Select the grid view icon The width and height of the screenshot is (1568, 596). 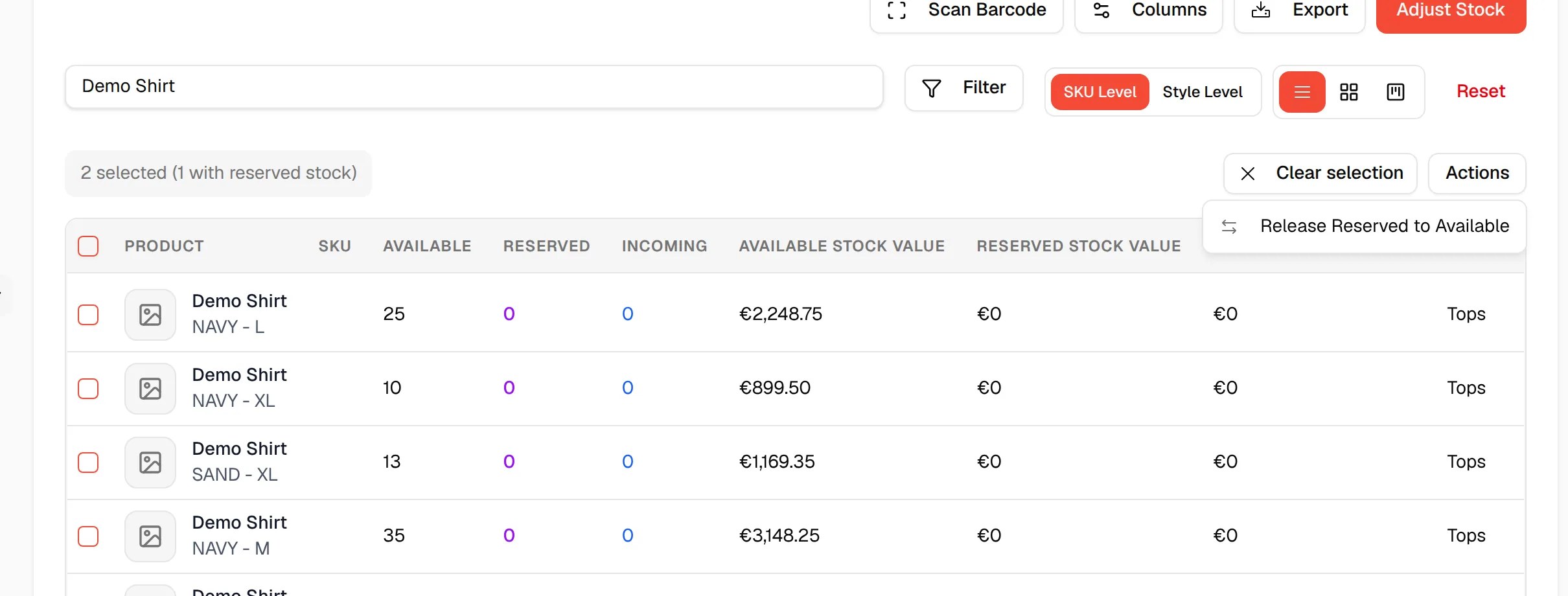[1348, 92]
